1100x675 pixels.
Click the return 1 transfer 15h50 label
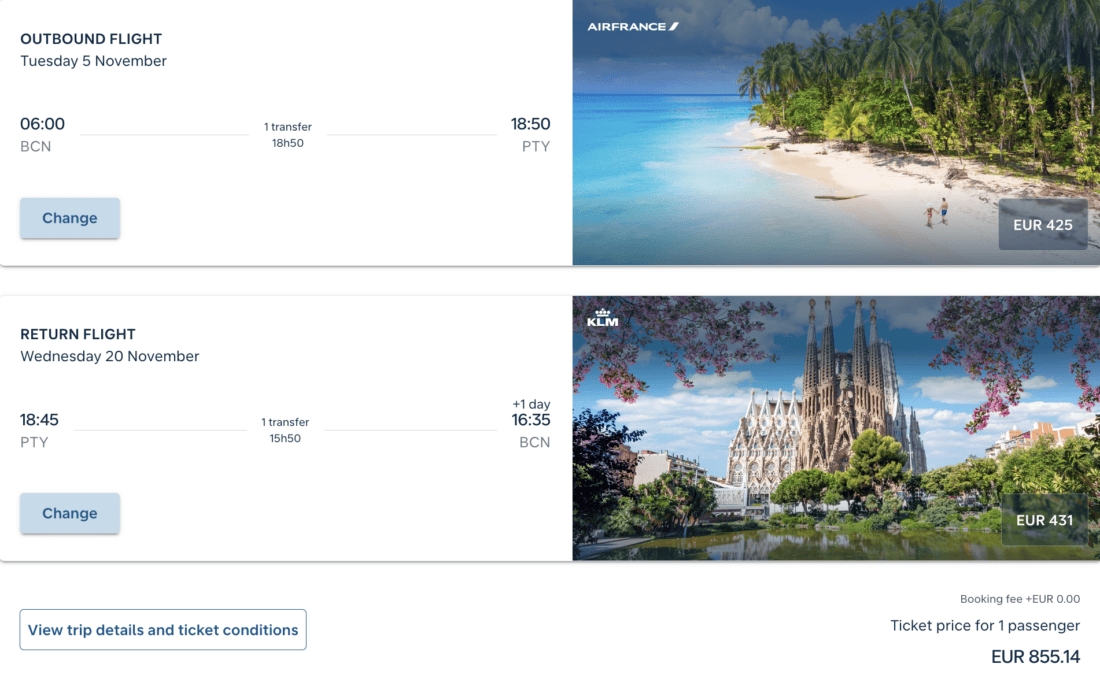(x=285, y=430)
